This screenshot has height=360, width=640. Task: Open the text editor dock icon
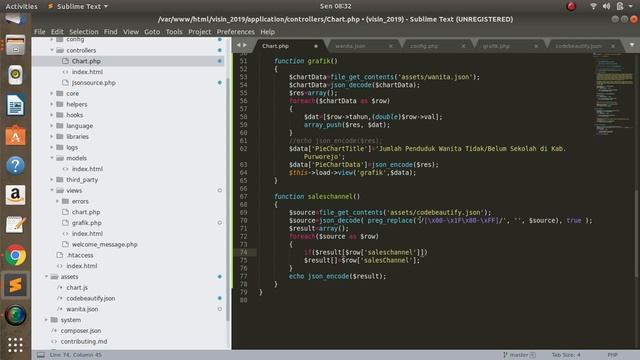coord(16,225)
